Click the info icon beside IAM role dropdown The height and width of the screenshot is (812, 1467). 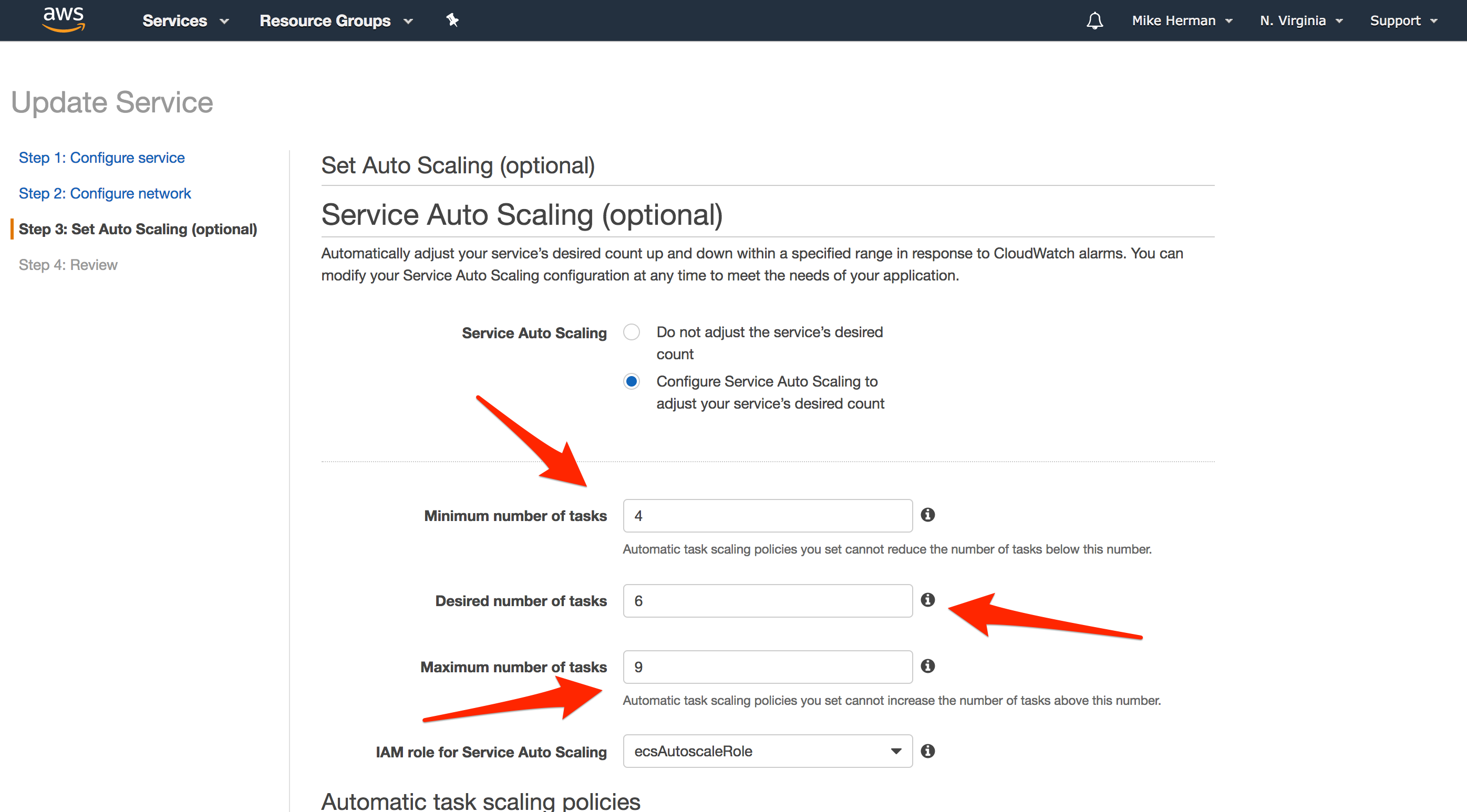click(x=928, y=751)
